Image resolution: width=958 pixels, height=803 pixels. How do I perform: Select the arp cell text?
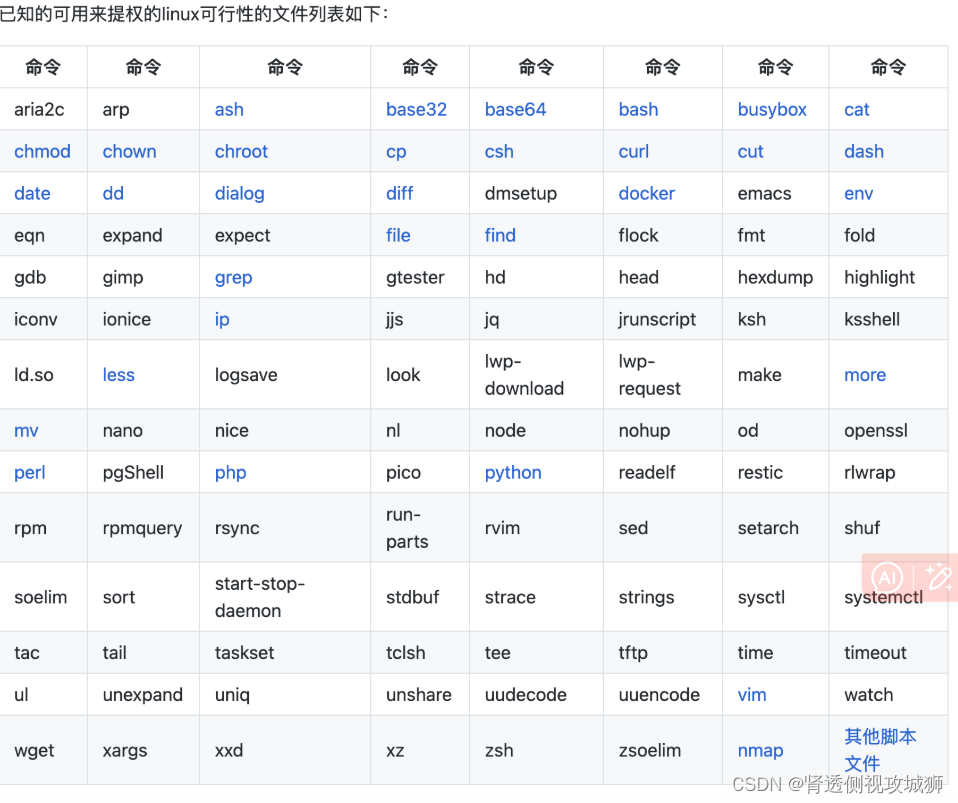point(116,110)
